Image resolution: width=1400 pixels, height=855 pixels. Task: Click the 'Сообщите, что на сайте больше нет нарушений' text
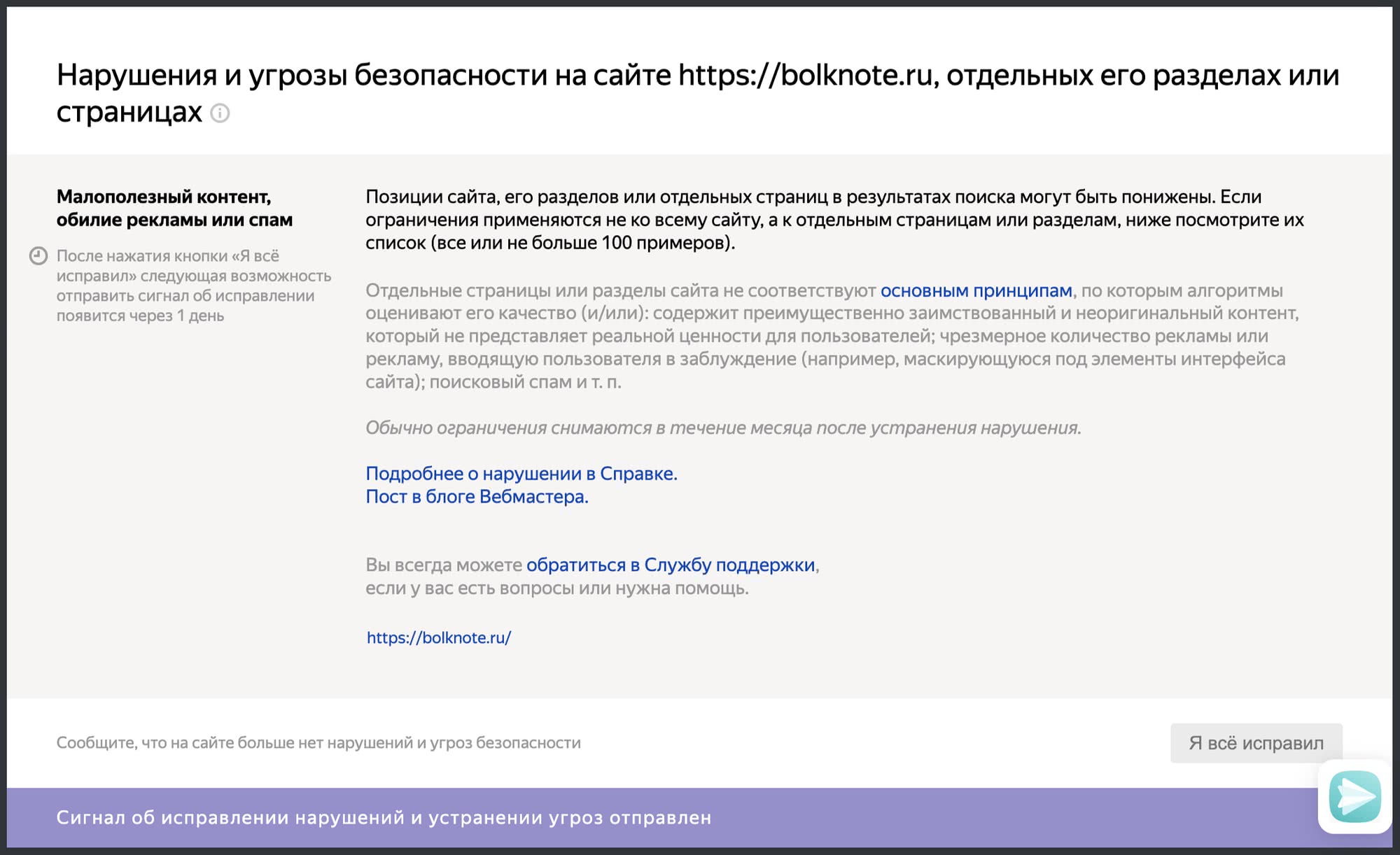pyautogui.click(x=318, y=743)
